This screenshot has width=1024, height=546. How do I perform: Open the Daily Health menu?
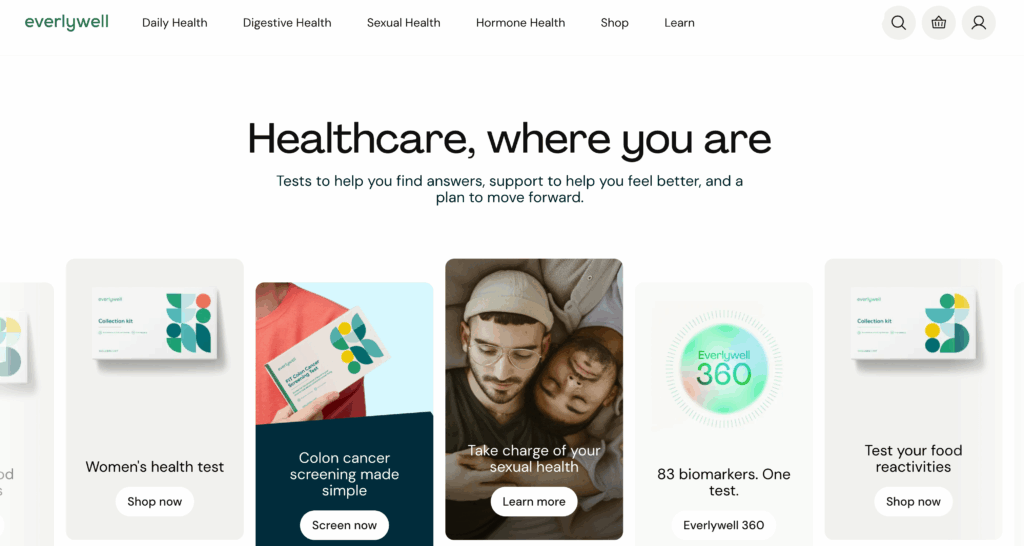pos(174,23)
